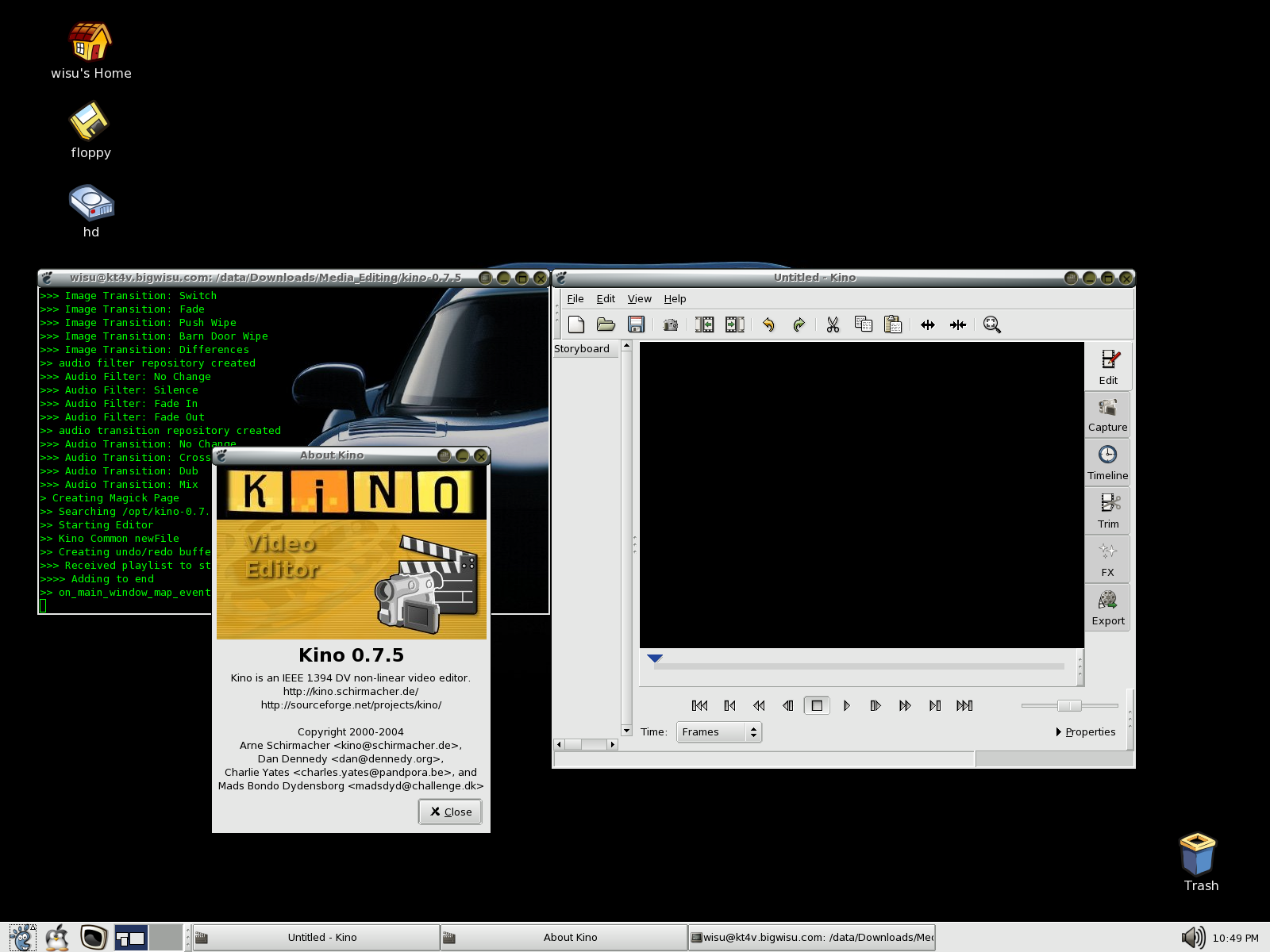Open the Edit menu in Kino
This screenshot has height=952, width=1270.
606,299
